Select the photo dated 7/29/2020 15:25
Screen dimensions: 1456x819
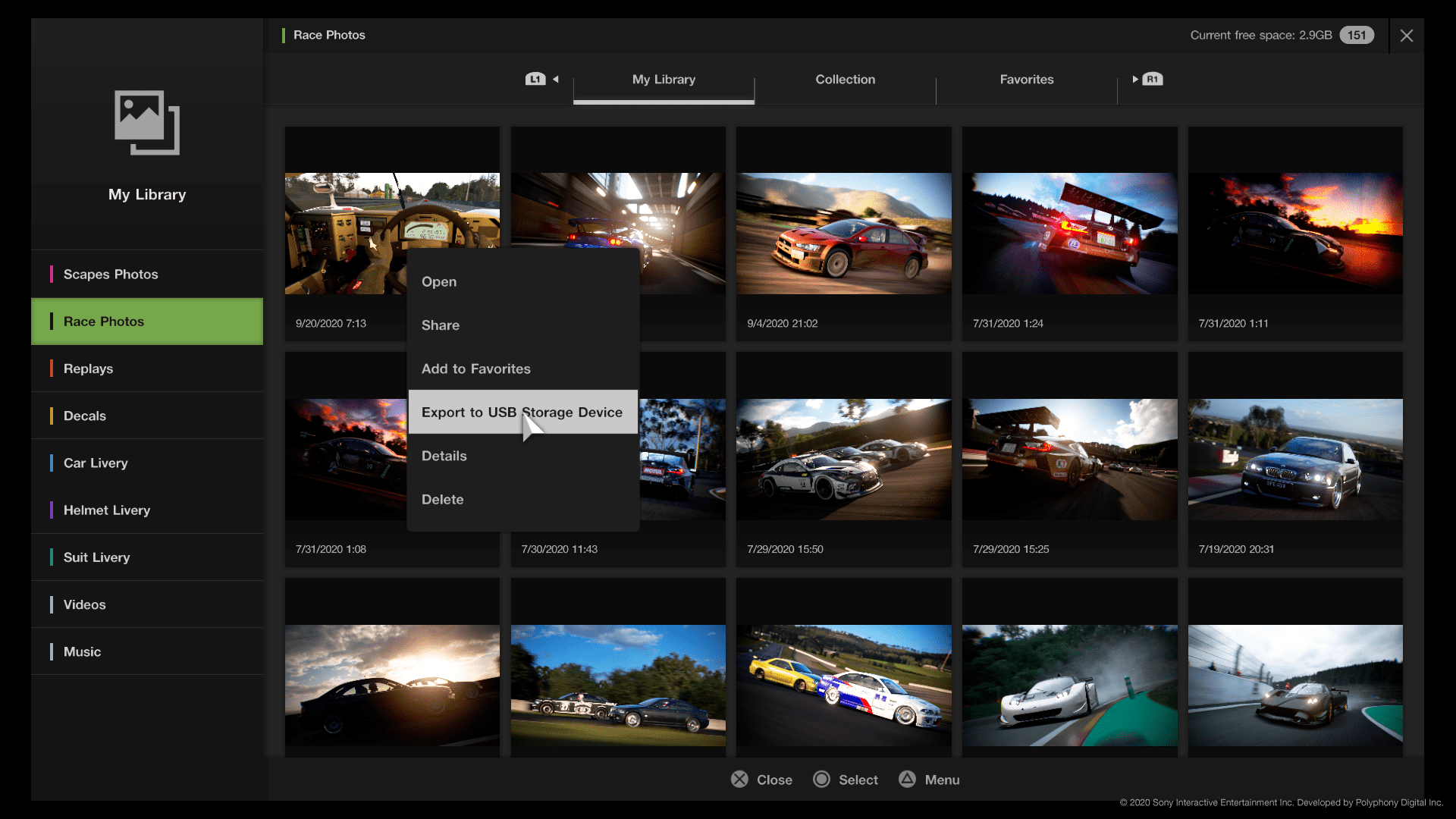(1069, 460)
